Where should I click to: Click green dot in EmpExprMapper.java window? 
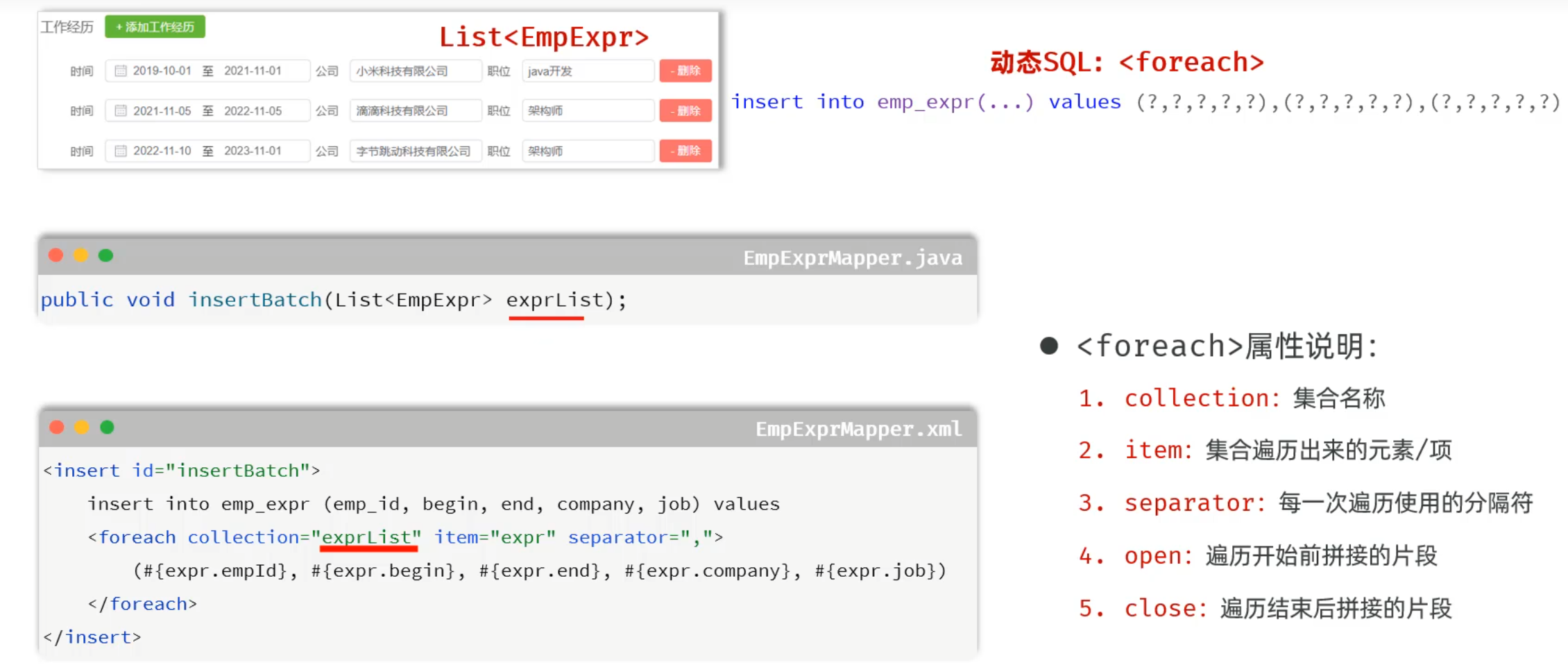pyautogui.click(x=106, y=255)
